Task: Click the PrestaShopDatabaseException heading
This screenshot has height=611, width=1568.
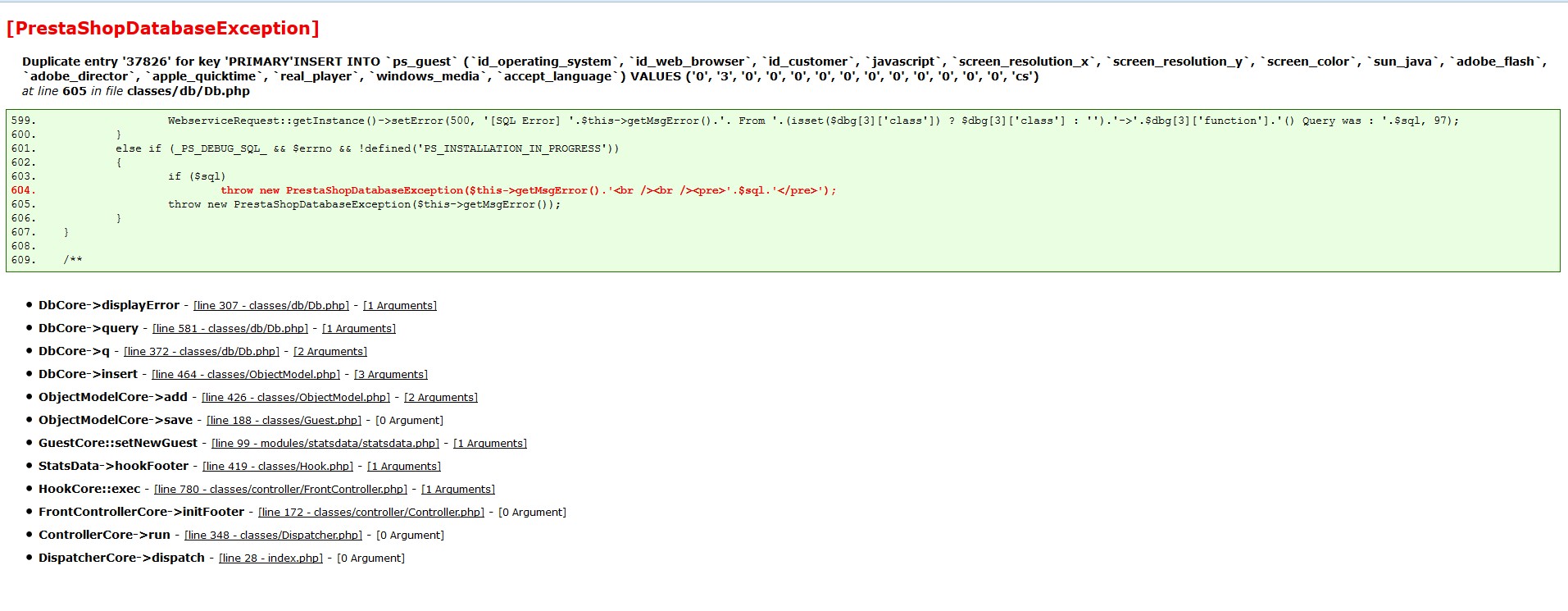Action: pyautogui.click(x=162, y=28)
